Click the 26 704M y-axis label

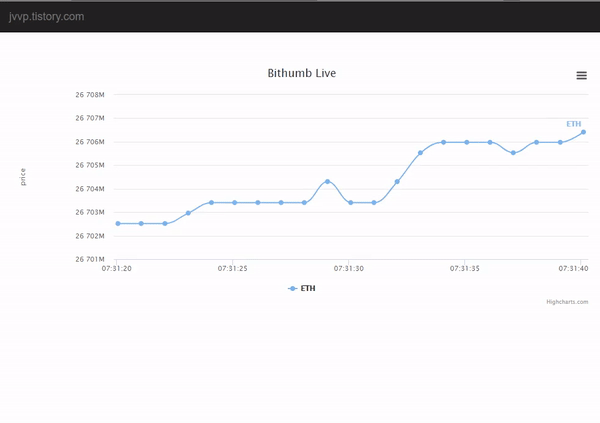[x=90, y=189]
